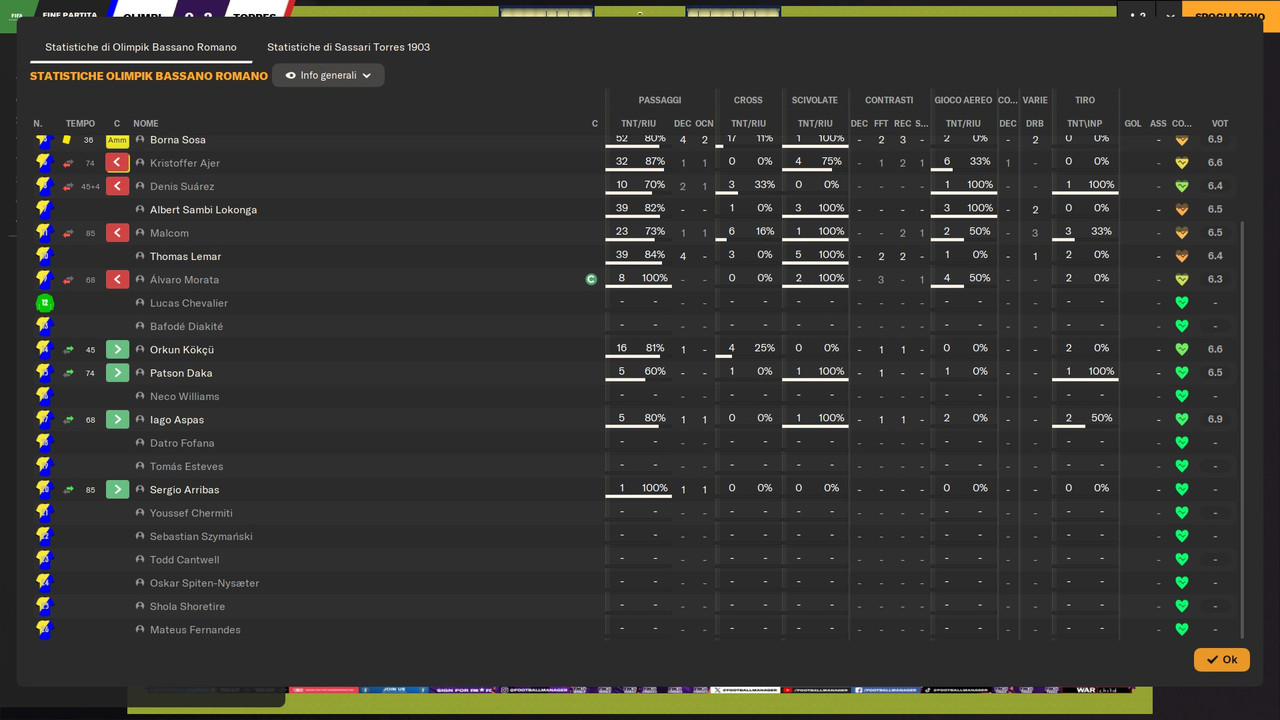Viewport: 1280px width, 720px height.
Task: Sort by the GOL column header
Action: [1133, 124]
